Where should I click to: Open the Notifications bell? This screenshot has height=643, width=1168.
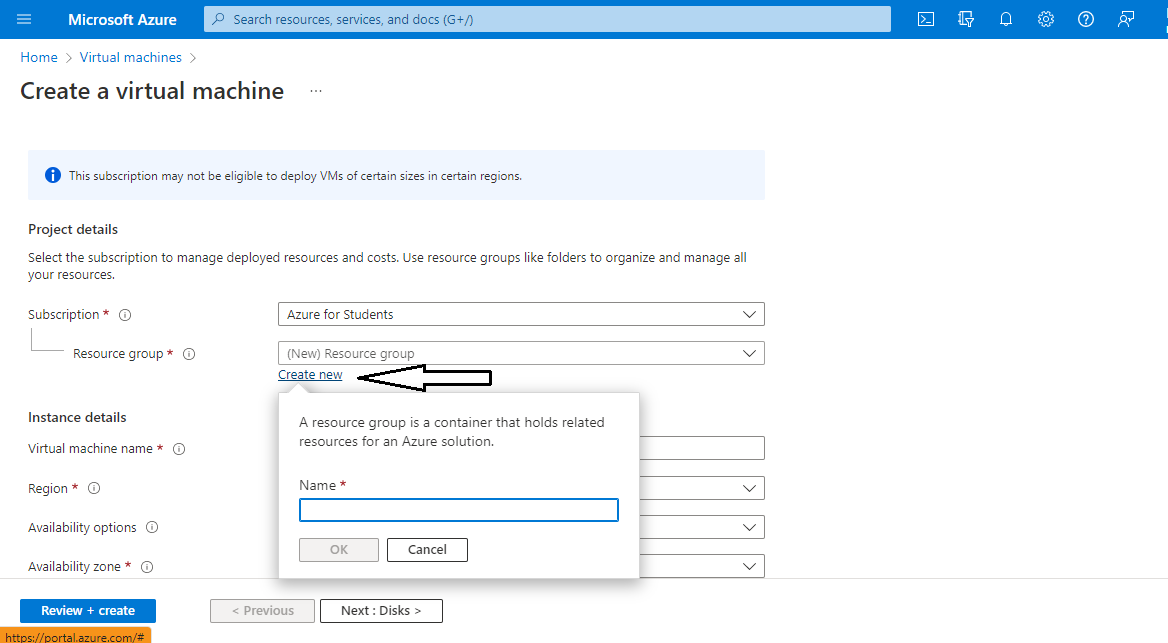tap(1006, 19)
